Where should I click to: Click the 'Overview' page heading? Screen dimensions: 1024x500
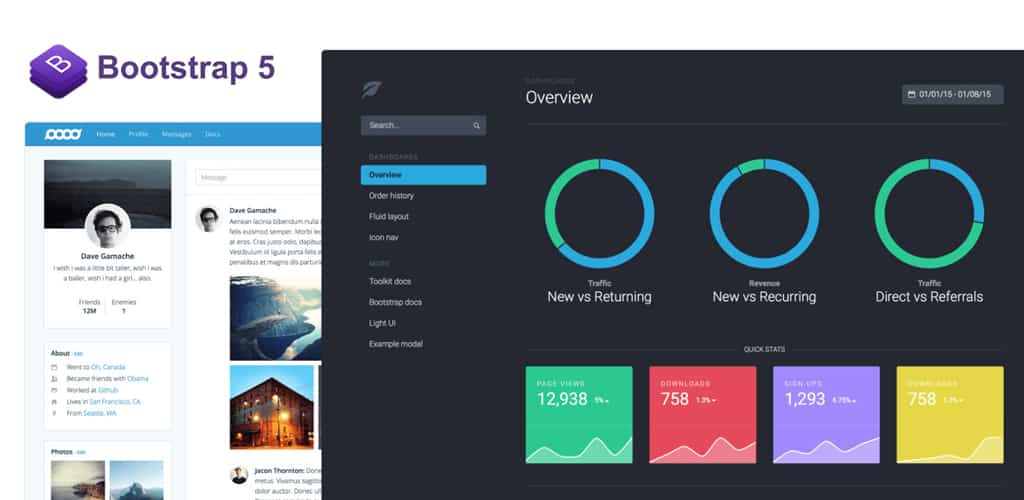[559, 97]
